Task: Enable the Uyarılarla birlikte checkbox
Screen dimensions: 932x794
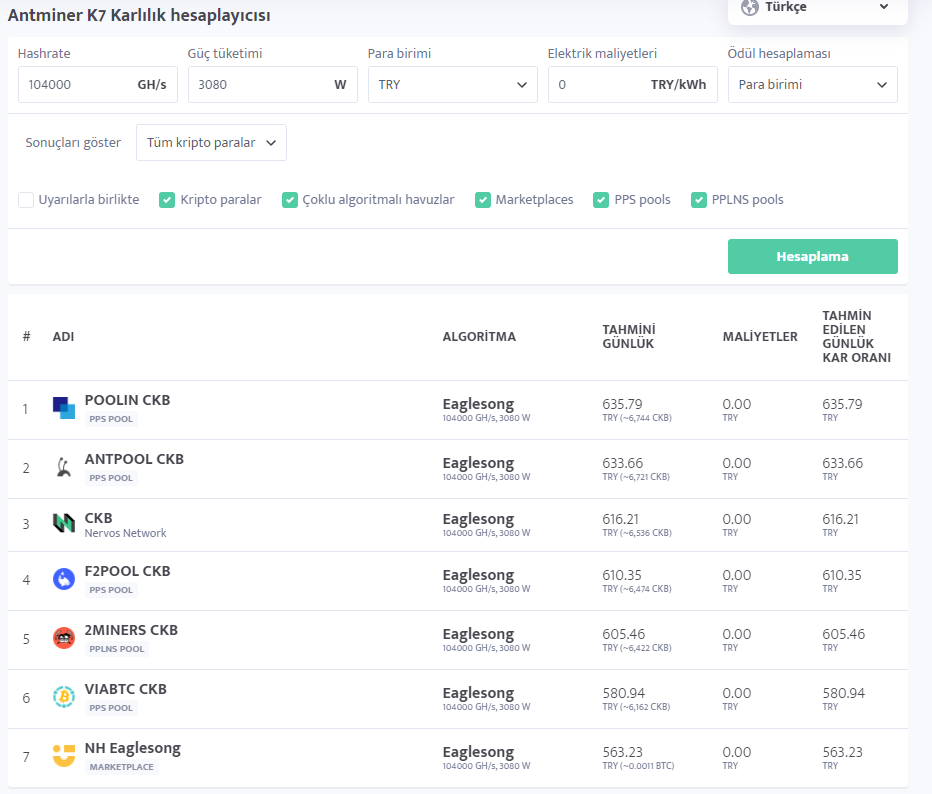Action: click(26, 200)
